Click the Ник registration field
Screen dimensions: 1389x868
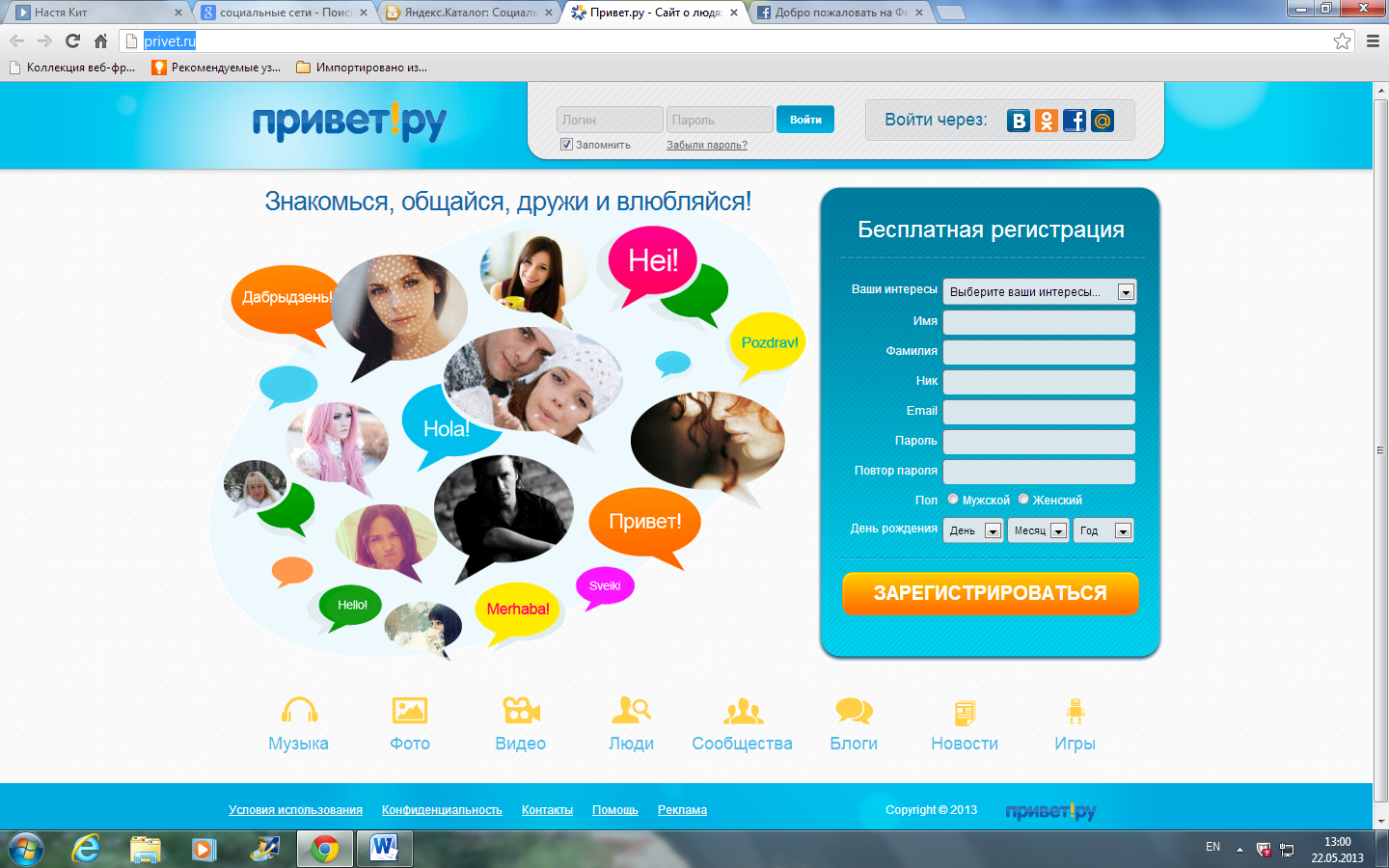click(x=1039, y=382)
